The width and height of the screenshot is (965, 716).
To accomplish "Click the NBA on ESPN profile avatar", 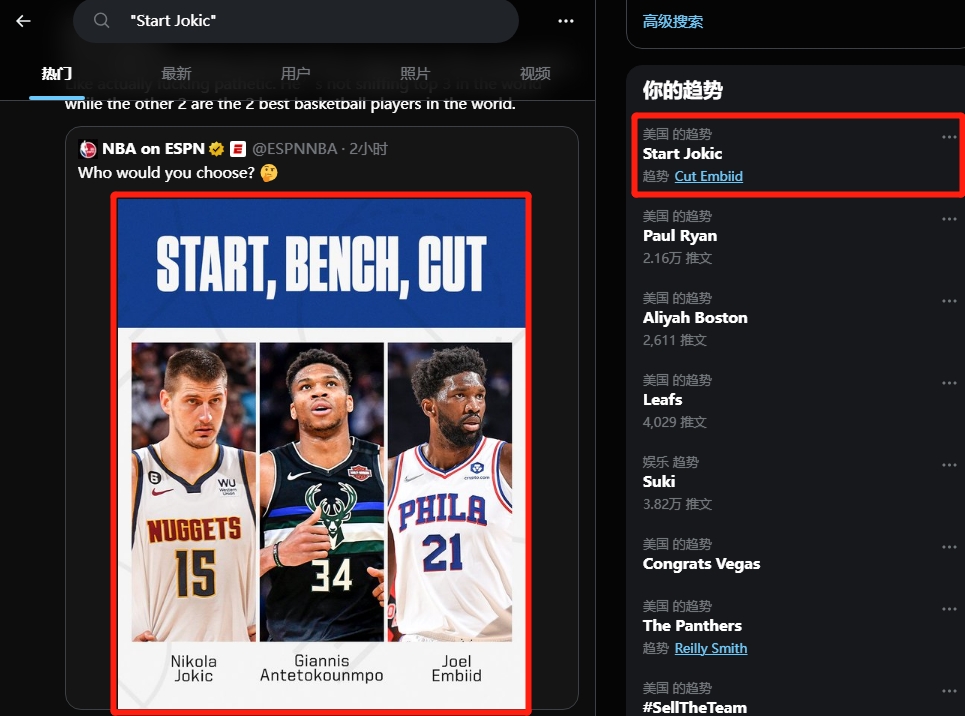I will pos(88,149).
